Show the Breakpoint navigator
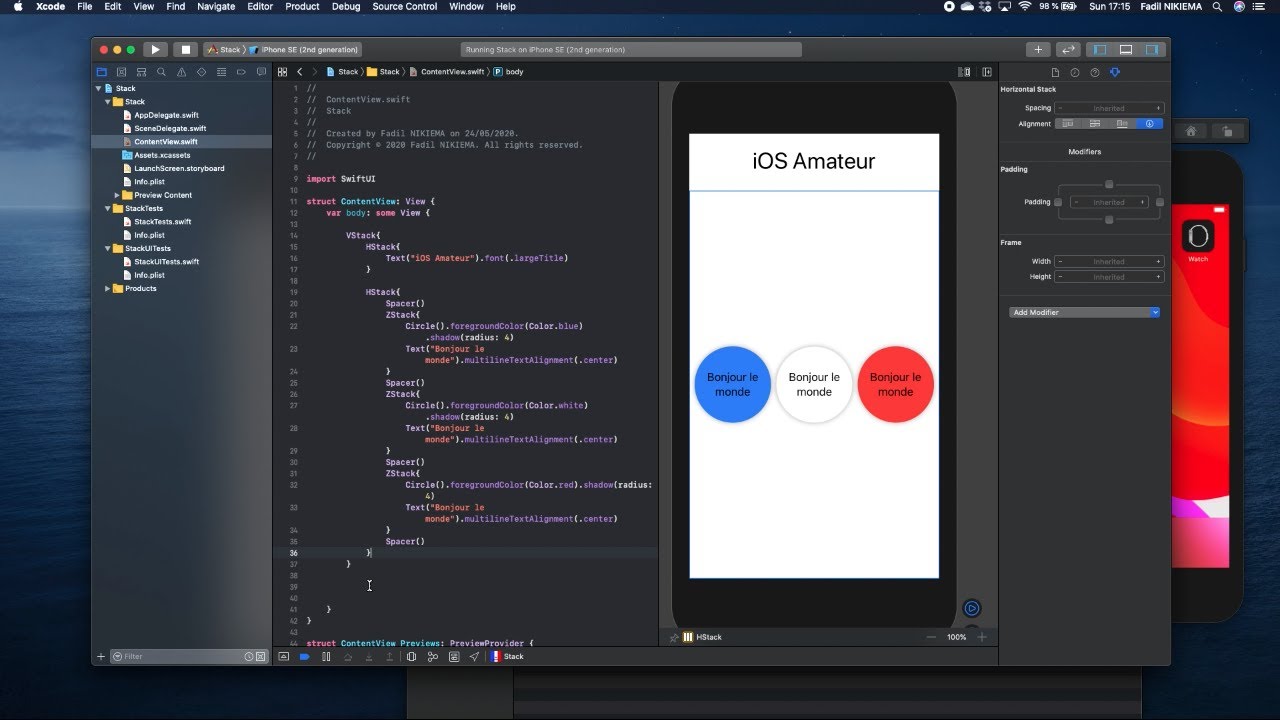The image size is (1280, 720). [x=241, y=72]
